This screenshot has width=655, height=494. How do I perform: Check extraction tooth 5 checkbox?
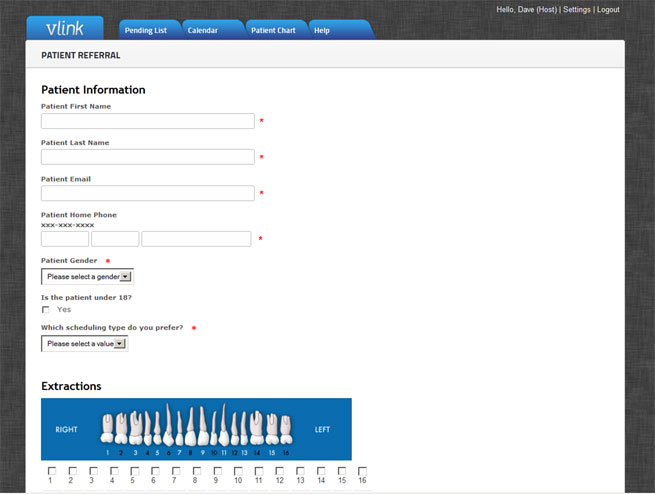(135, 471)
